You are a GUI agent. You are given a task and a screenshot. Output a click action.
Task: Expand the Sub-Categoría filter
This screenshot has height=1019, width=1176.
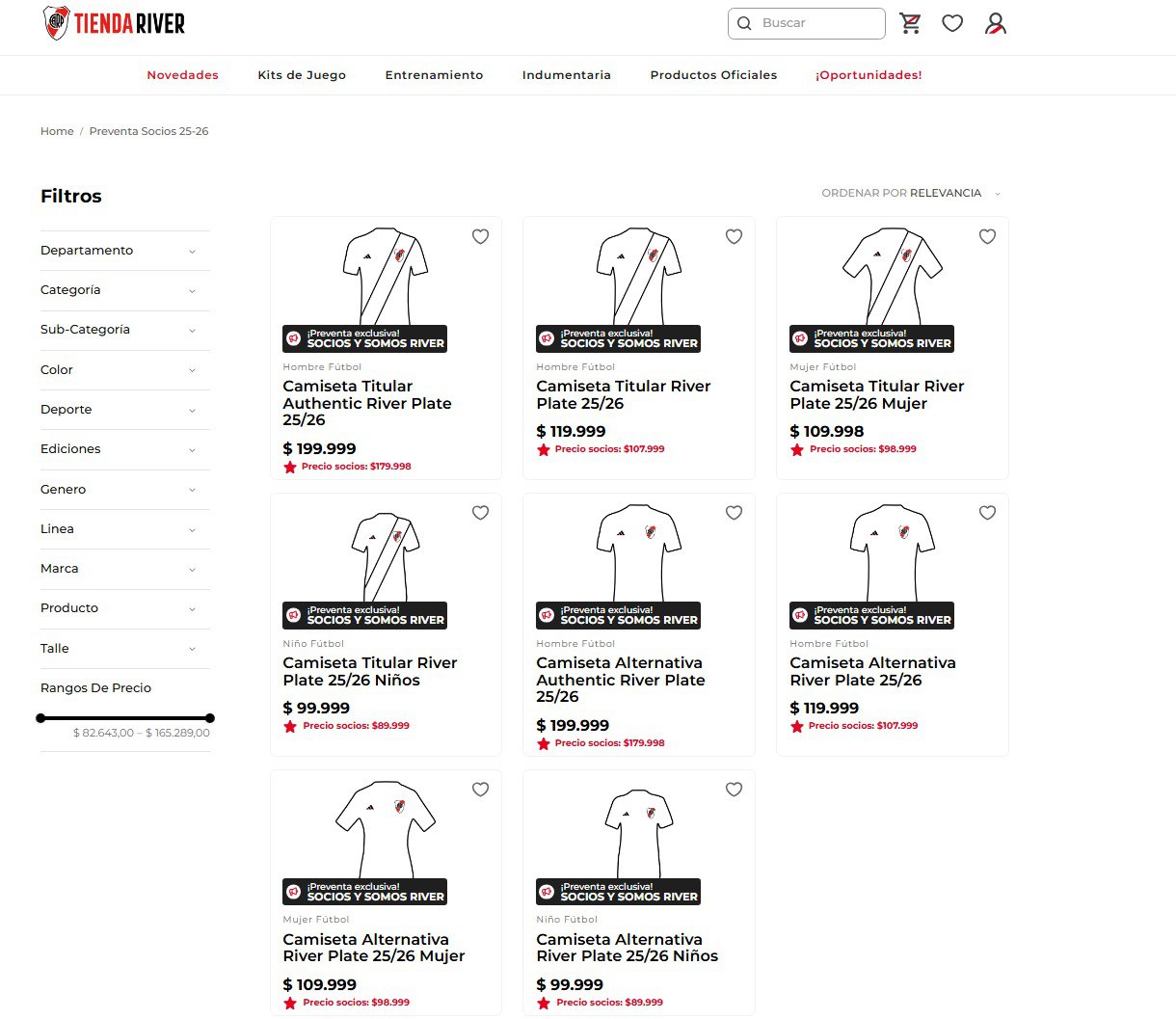[125, 330]
